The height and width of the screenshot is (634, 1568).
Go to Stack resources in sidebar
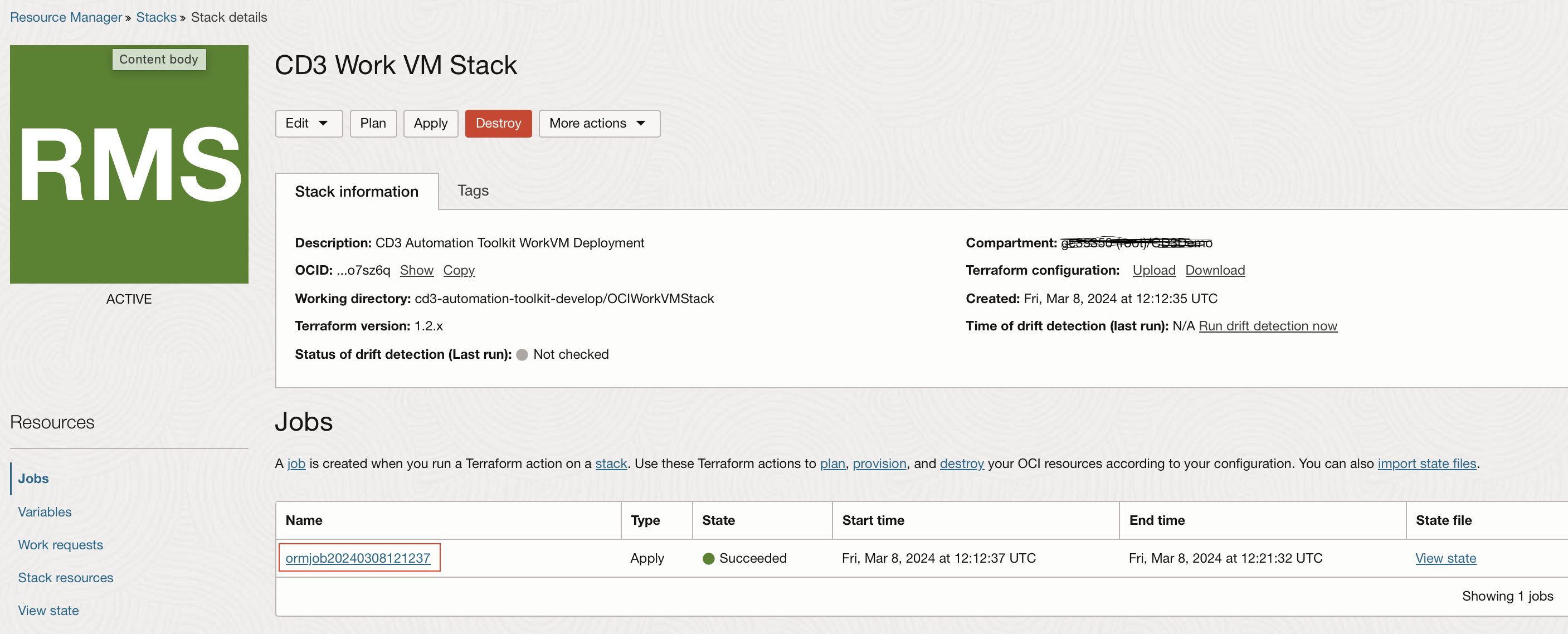(65, 577)
